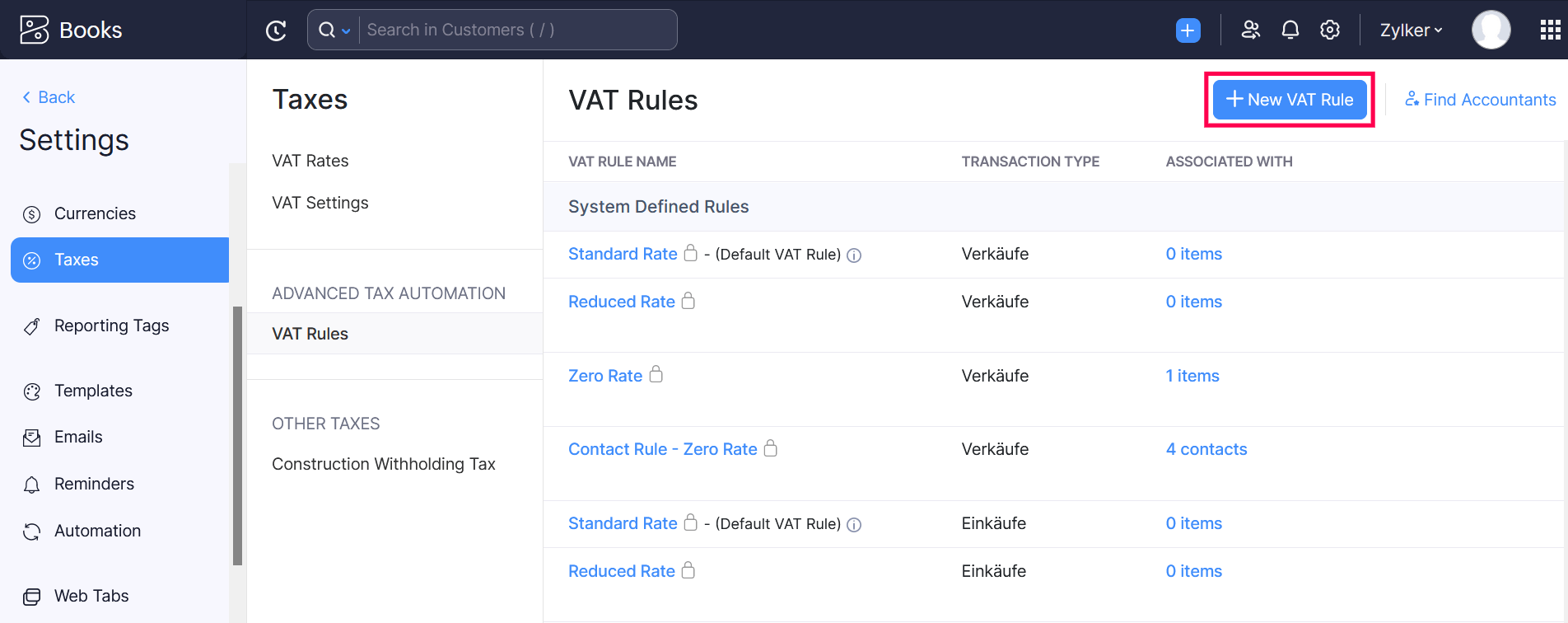Select VAT Settings in the Taxes menu

click(320, 203)
